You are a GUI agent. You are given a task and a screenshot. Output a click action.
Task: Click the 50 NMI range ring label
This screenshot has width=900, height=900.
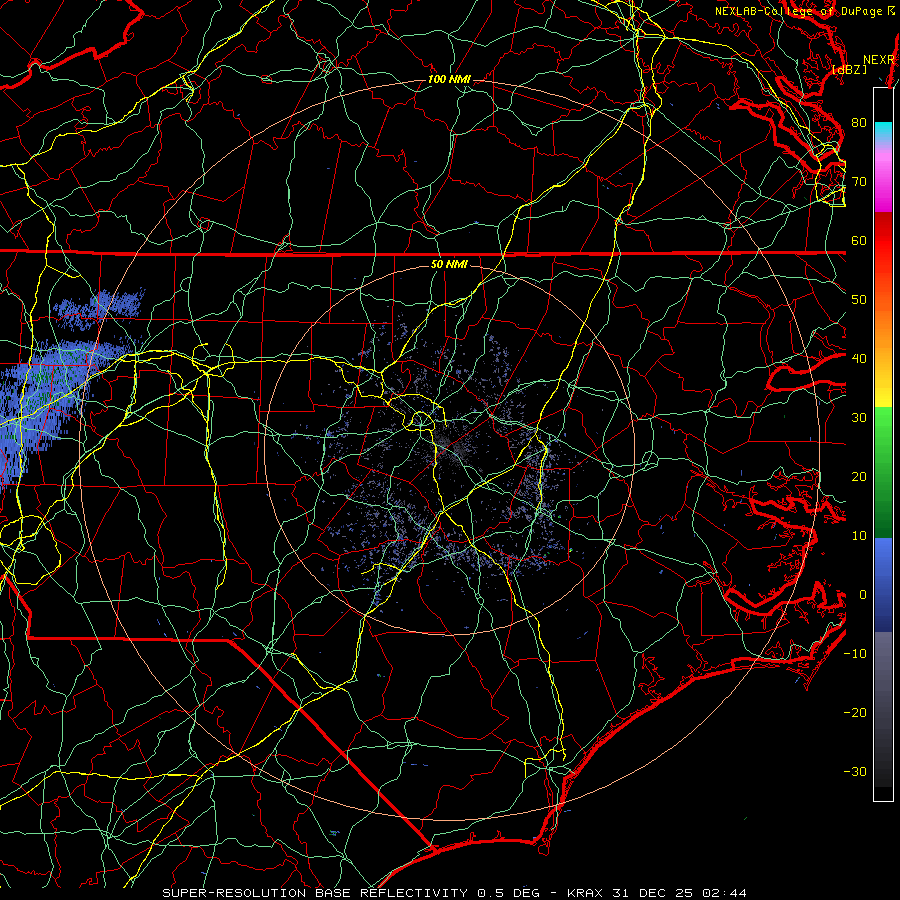449,264
